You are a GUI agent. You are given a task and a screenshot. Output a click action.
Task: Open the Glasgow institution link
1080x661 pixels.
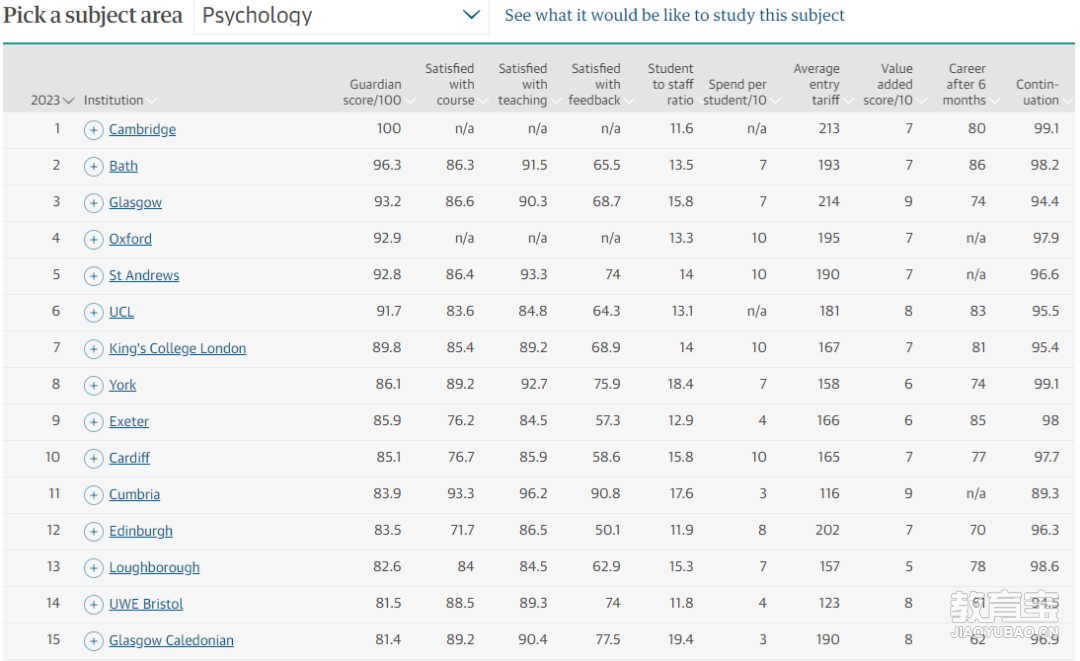click(135, 202)
